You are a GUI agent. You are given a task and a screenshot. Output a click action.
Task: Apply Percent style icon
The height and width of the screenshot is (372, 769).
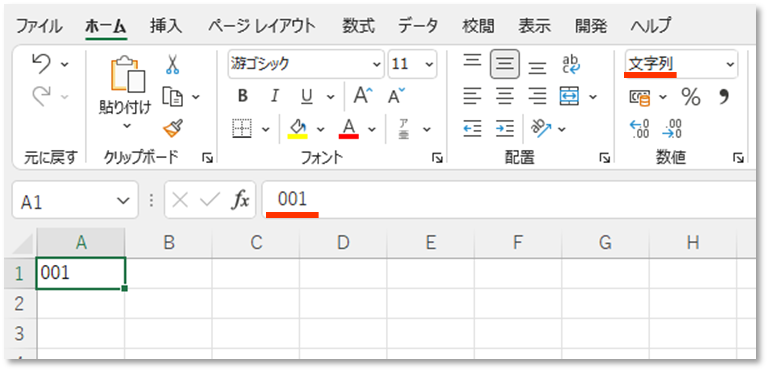pos(691,97)
